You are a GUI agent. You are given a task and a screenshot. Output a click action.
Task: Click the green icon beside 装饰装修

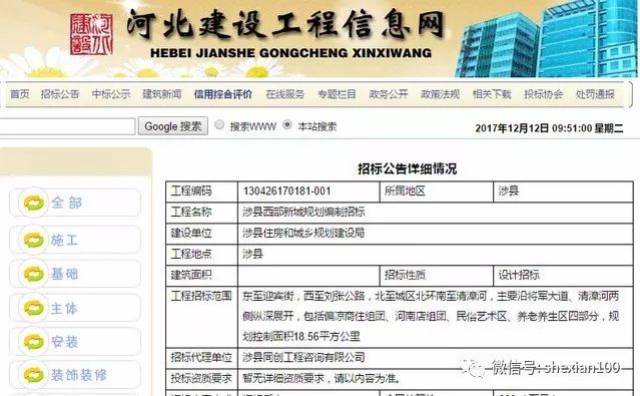coord(33,375)
